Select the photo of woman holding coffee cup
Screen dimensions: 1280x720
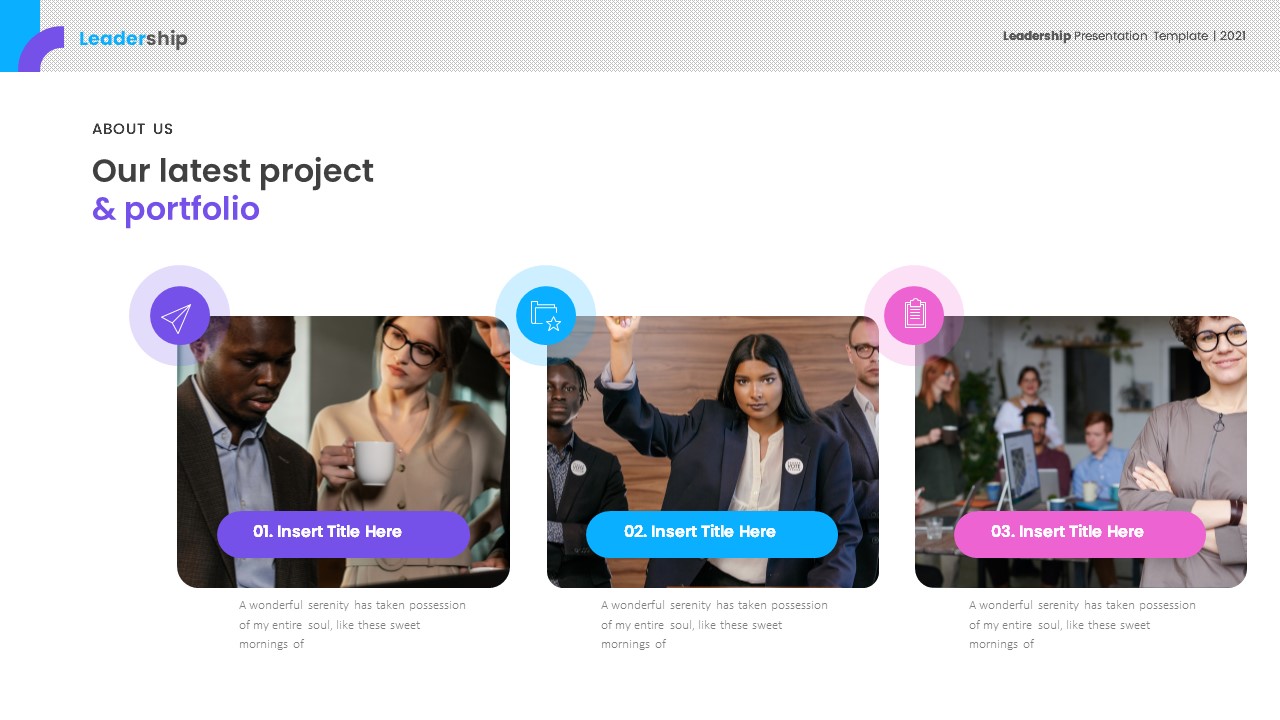(x=343, y=420)
